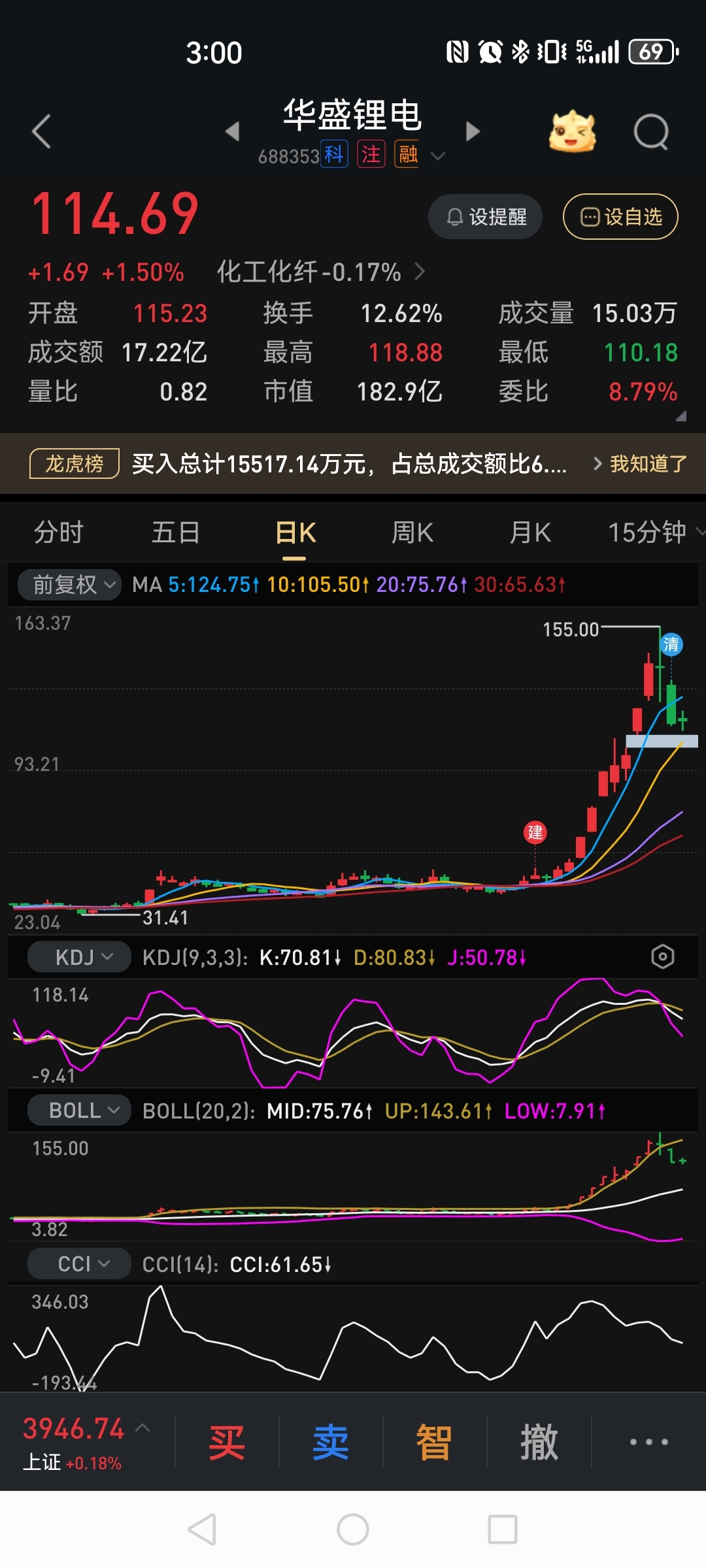Add stock to watchlist via 设自选
Viewport: 706px width, 1568px height.
coord(620,217)
